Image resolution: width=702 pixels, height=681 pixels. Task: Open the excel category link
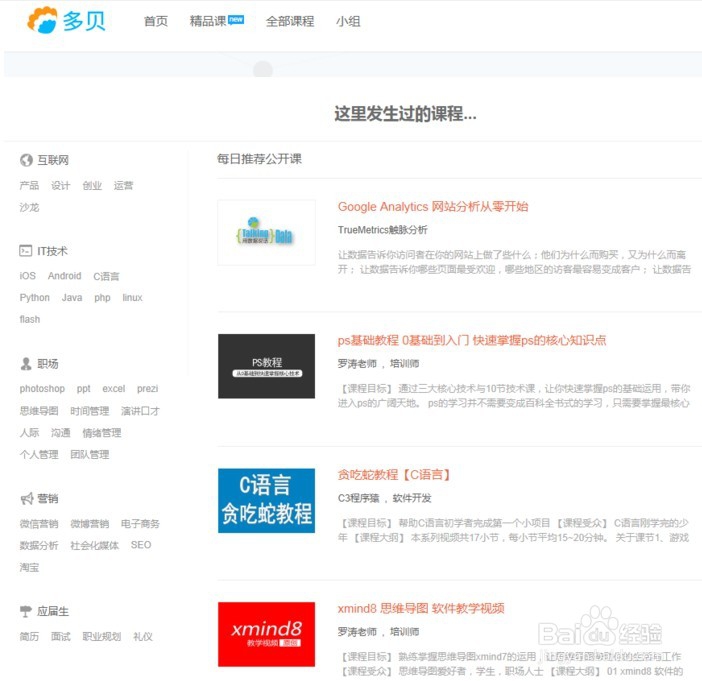click(x=114, y=389)
